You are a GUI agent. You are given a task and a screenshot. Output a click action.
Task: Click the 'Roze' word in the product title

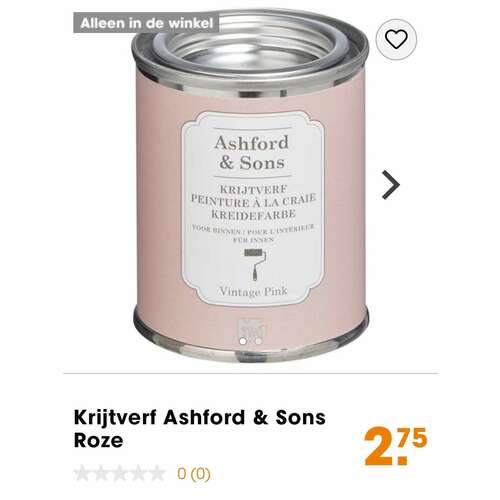point(98,440)
